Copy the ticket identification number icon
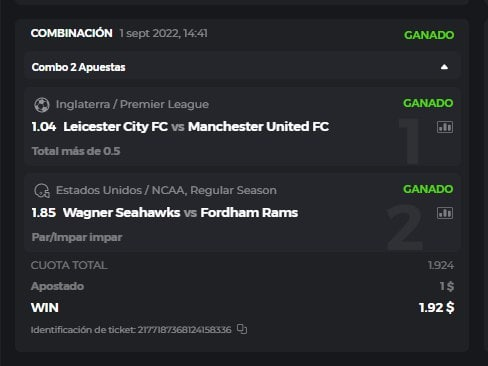The height and width of the screenshot is (366, 488). pyautogui.click(x=242, y=329)
